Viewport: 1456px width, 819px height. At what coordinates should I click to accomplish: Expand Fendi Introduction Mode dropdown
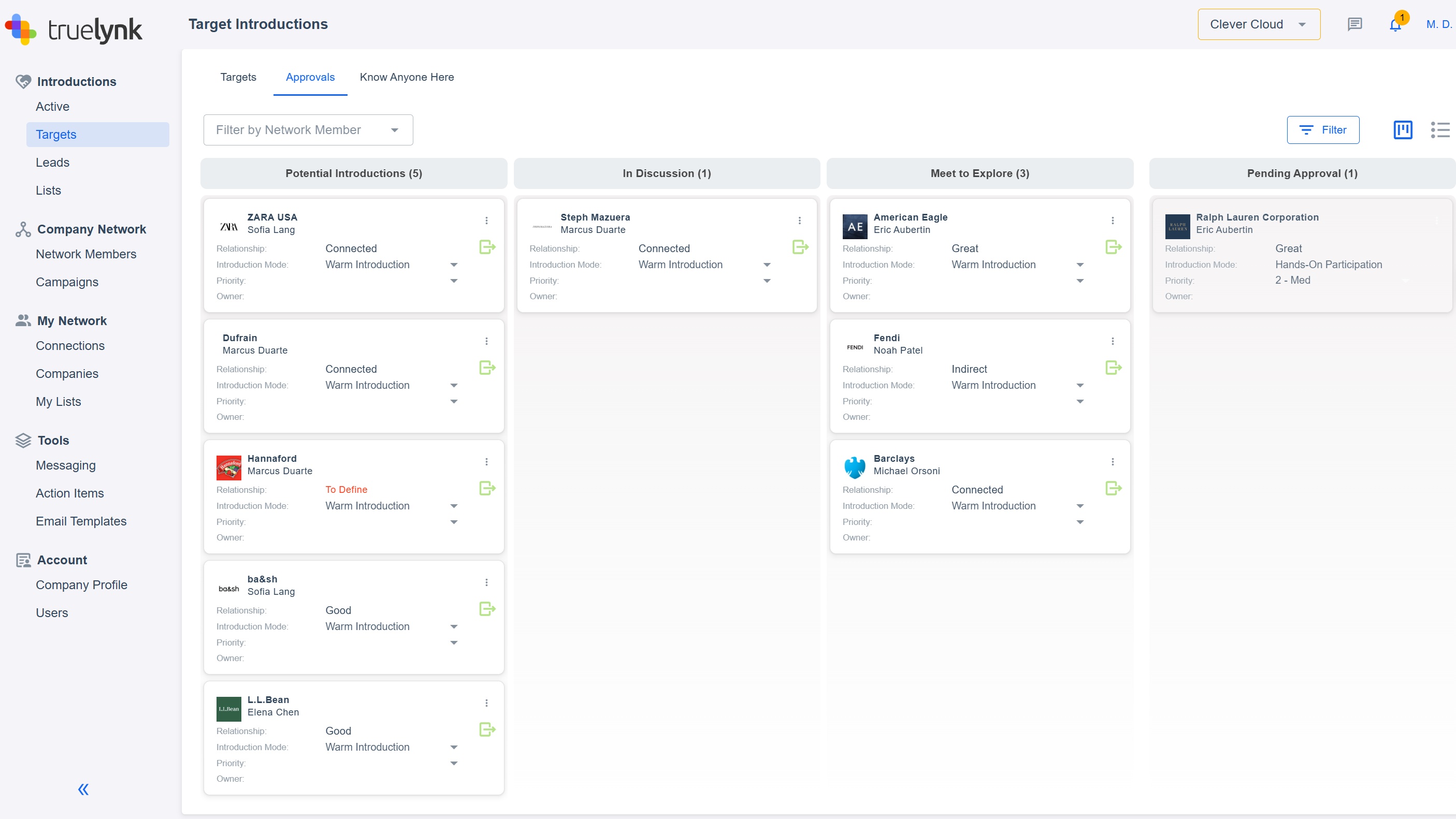(1080, 385)
